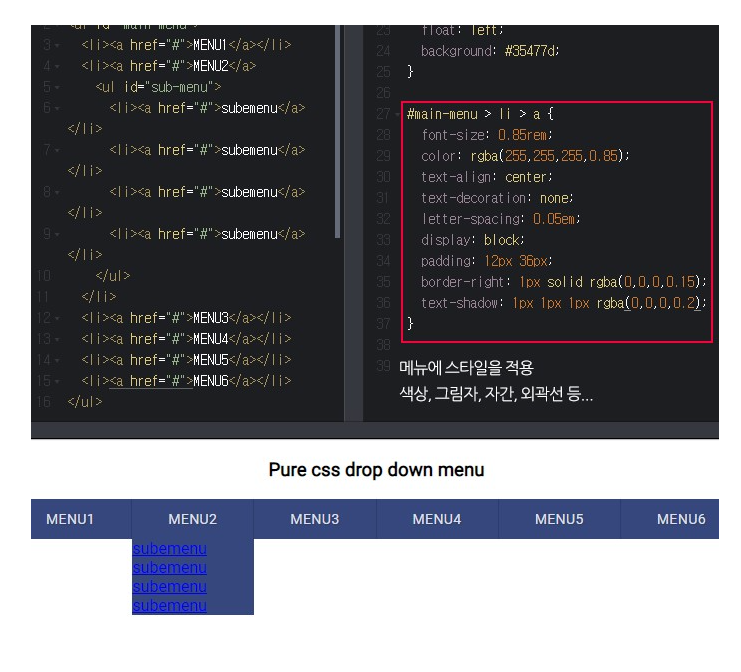This screenshot has width=741, height=672.
Task: Collapse the fold arrow at HTML line 3
Action: 57,46
